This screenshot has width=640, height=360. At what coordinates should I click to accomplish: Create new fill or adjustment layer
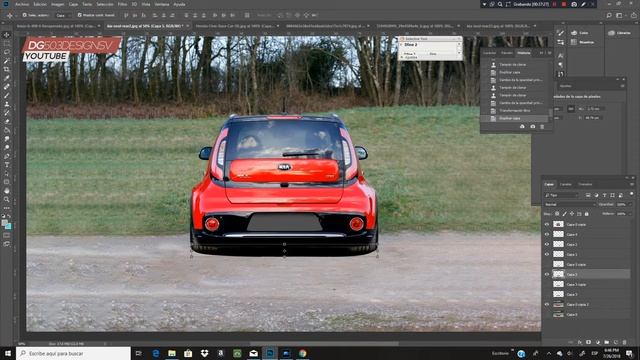(598, 342)
